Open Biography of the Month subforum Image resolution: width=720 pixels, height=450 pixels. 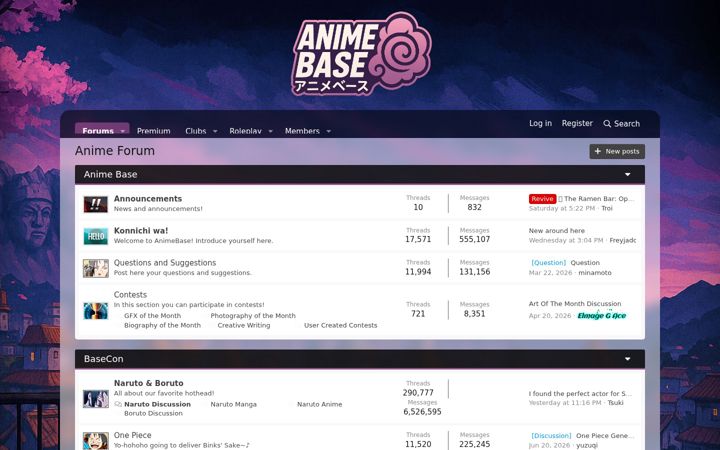[163, 325]
